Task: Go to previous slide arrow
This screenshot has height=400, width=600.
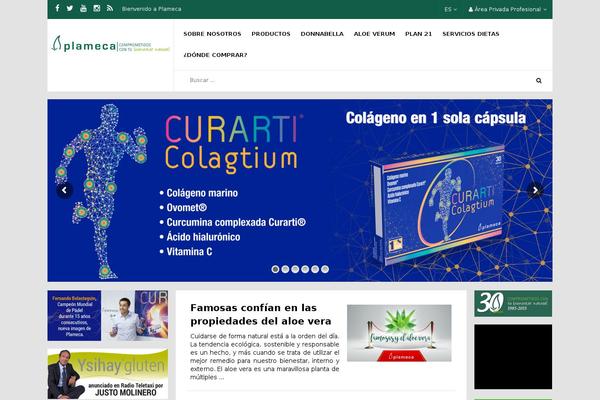Action: pyautogui.click(x=64, y=190)
